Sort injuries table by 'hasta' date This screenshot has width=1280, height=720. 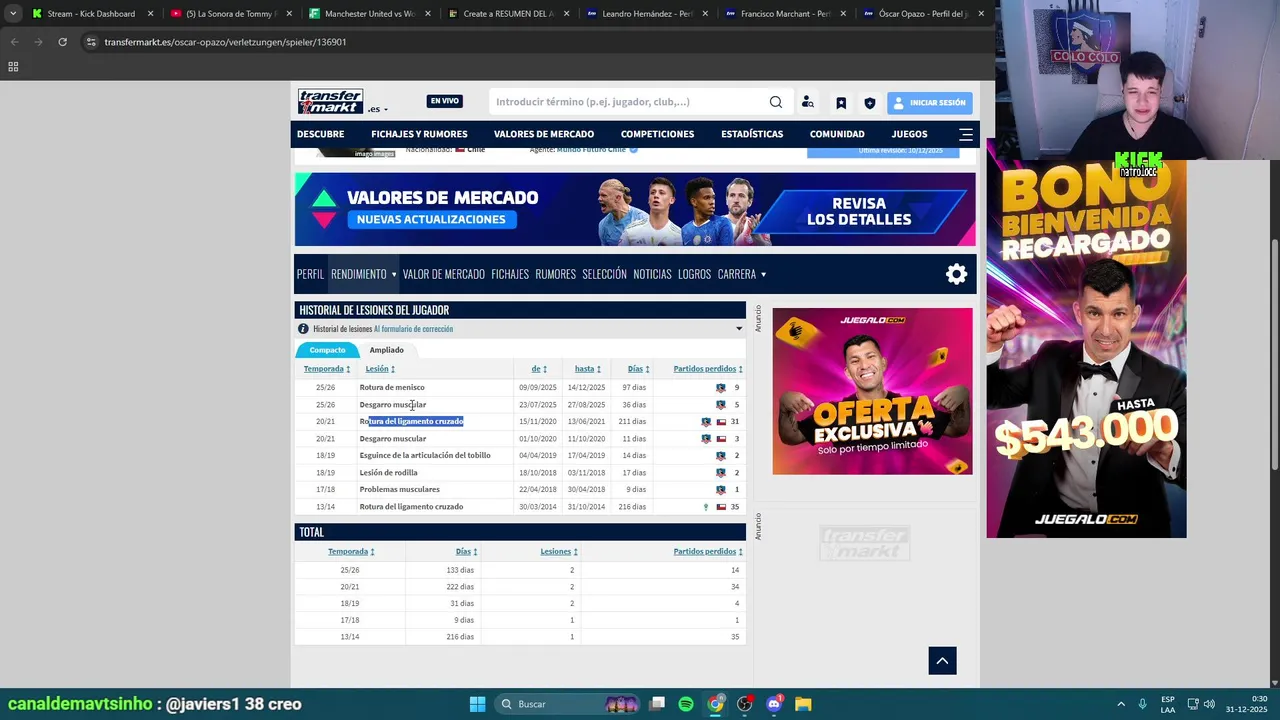pyautogui.click(x=588, y=369)
